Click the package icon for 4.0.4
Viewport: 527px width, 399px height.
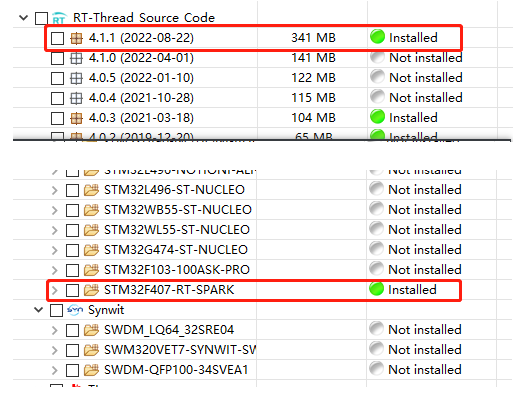(76, 98)
